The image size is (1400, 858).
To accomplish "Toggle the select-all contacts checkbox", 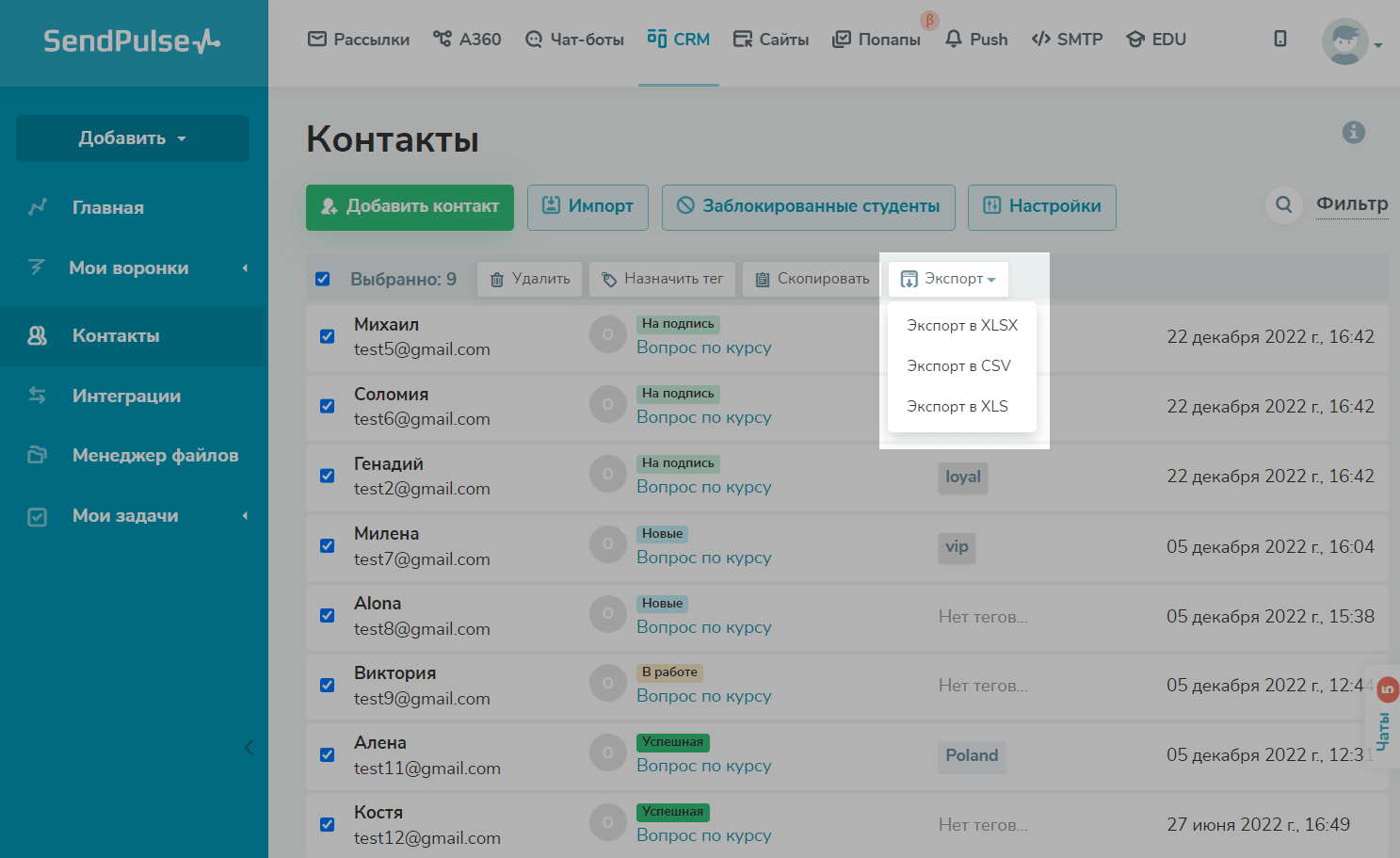I will (x=323, y=279).
